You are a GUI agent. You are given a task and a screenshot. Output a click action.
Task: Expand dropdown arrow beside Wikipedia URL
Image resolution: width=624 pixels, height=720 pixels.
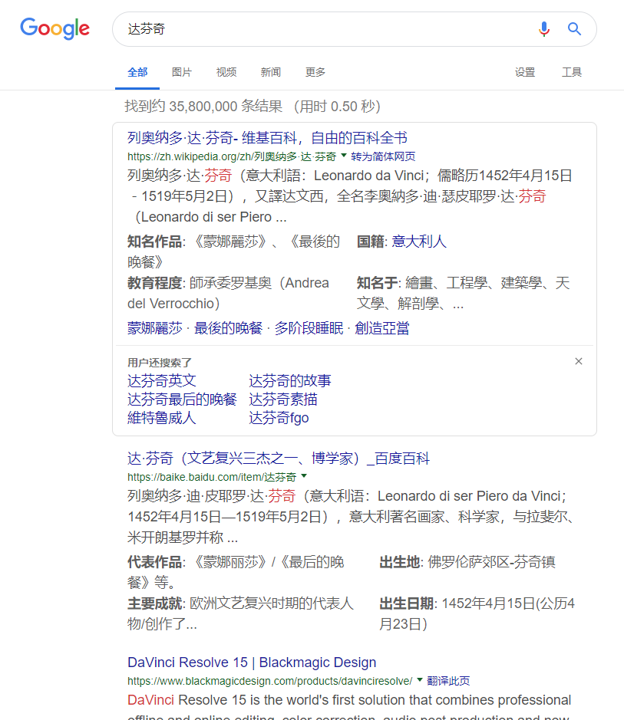pyautogui.click(x=343, y=156)
